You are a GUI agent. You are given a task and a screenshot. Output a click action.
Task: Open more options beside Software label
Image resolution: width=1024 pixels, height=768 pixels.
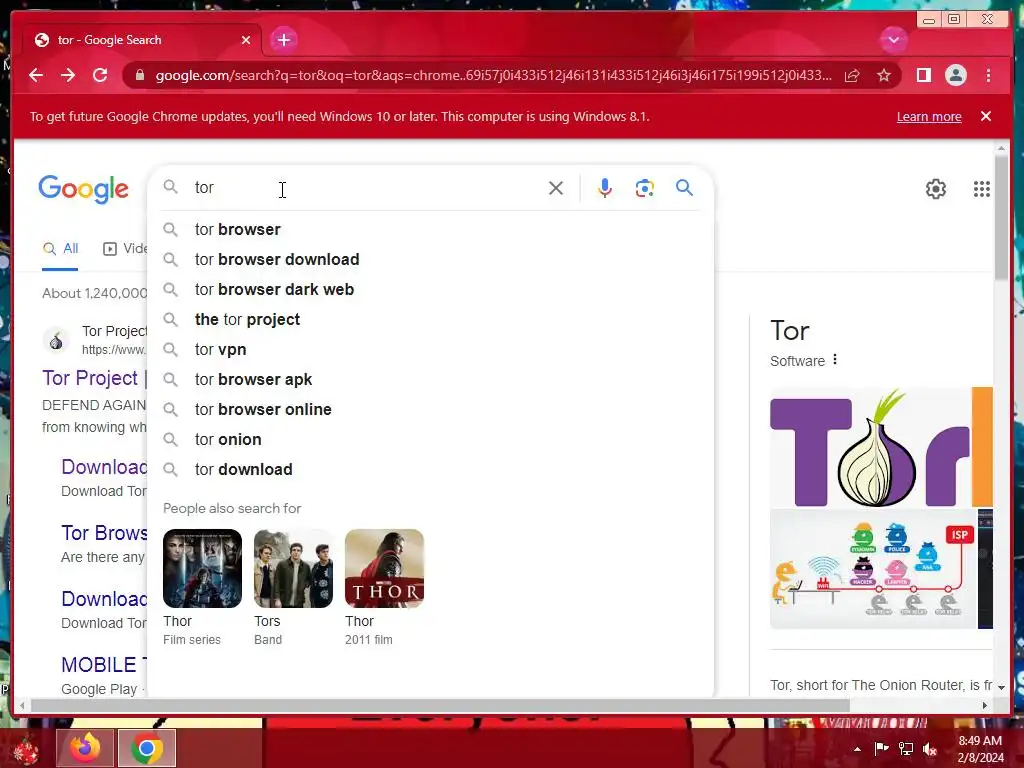tap(835, 360)
